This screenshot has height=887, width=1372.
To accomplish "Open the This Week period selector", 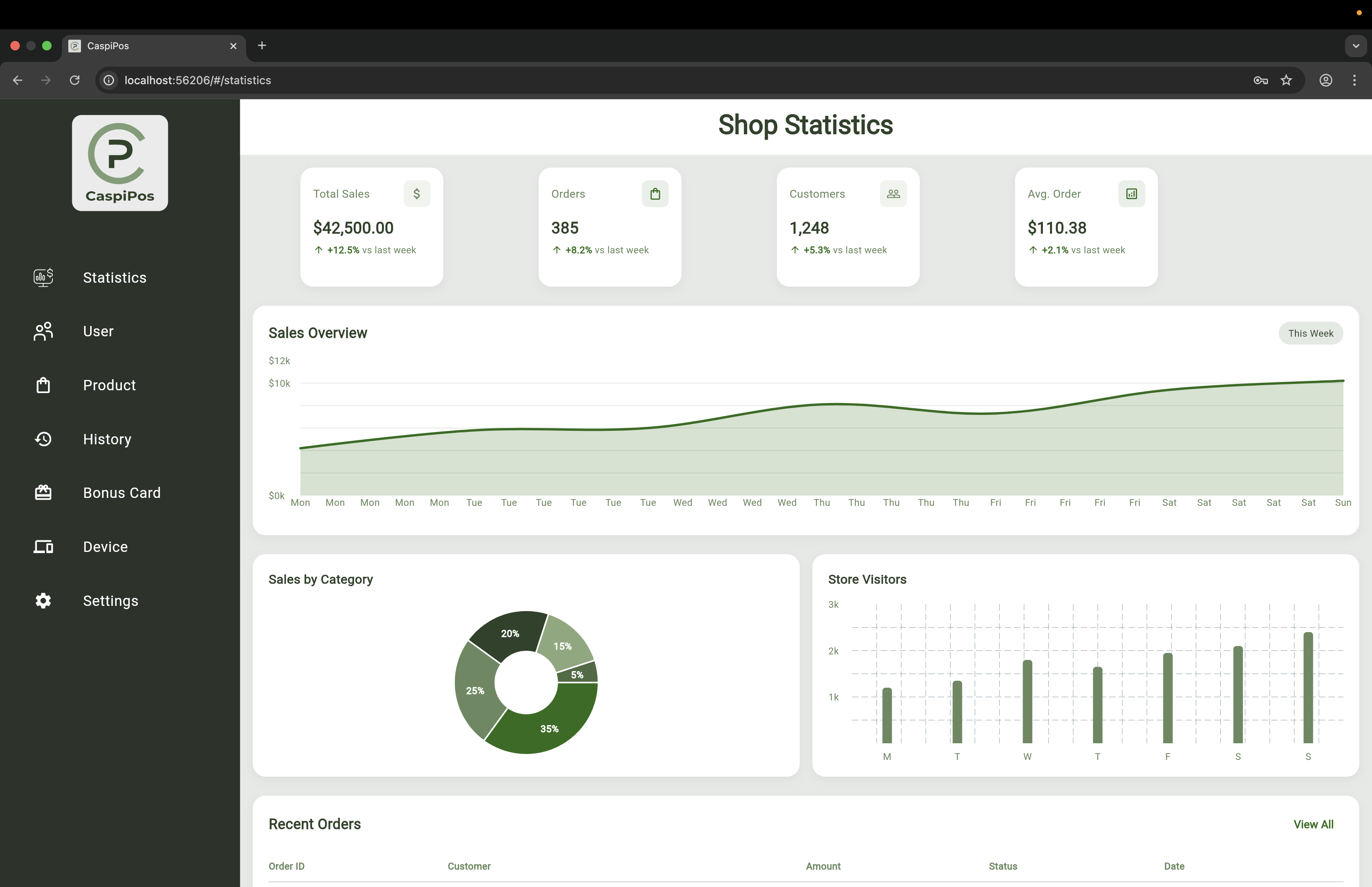I will coord(1310,334).
